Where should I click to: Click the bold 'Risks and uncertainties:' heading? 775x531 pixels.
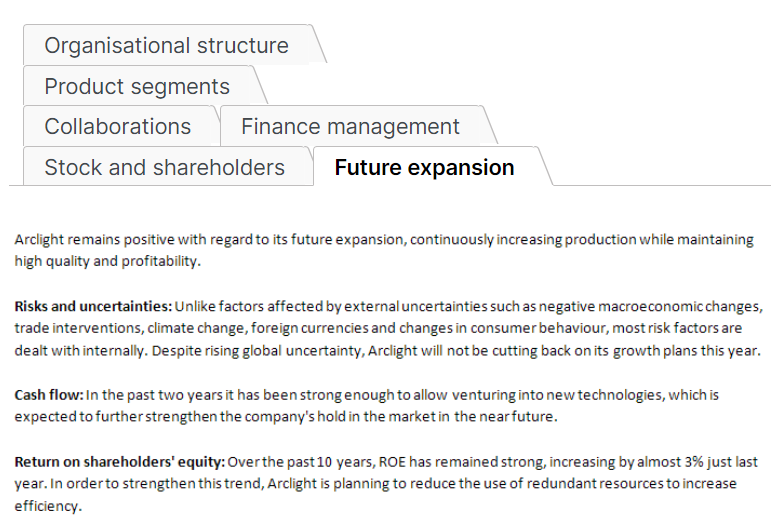[93, 307]
